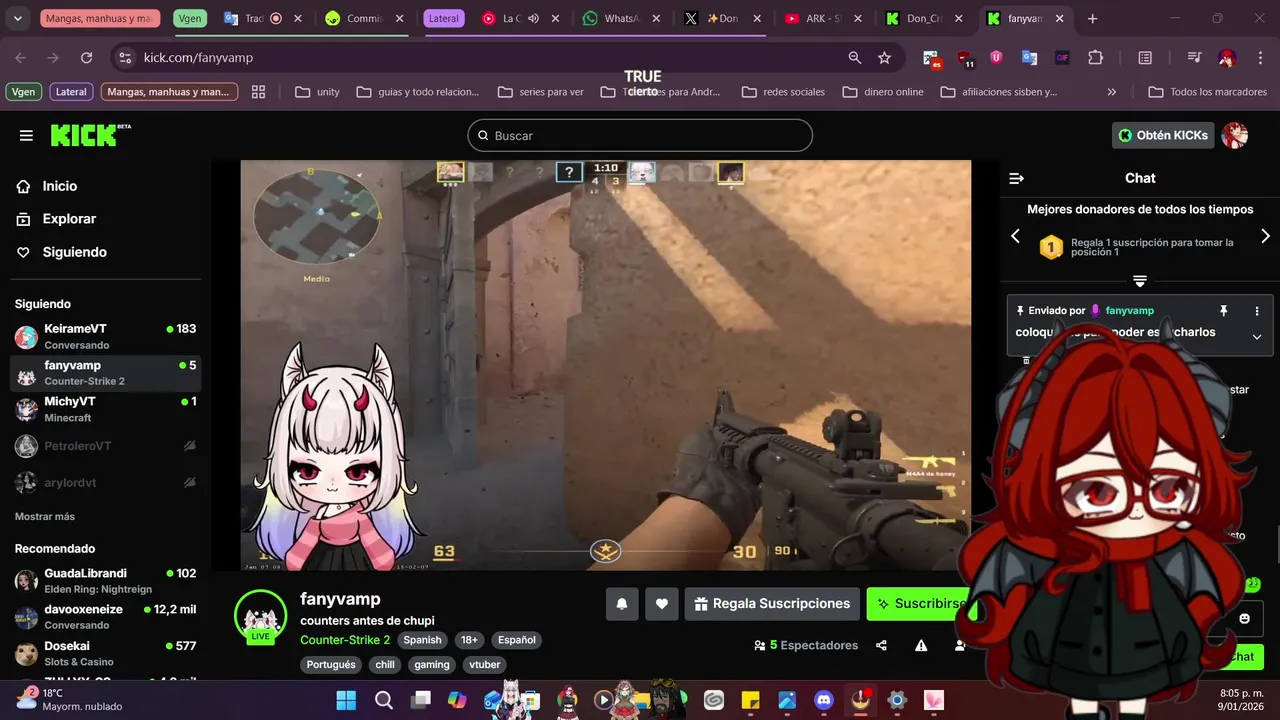The image size is (1280, 720).
Task: Switch to the Mangas, manhuas tab group
Action: (x=100, y=18)
